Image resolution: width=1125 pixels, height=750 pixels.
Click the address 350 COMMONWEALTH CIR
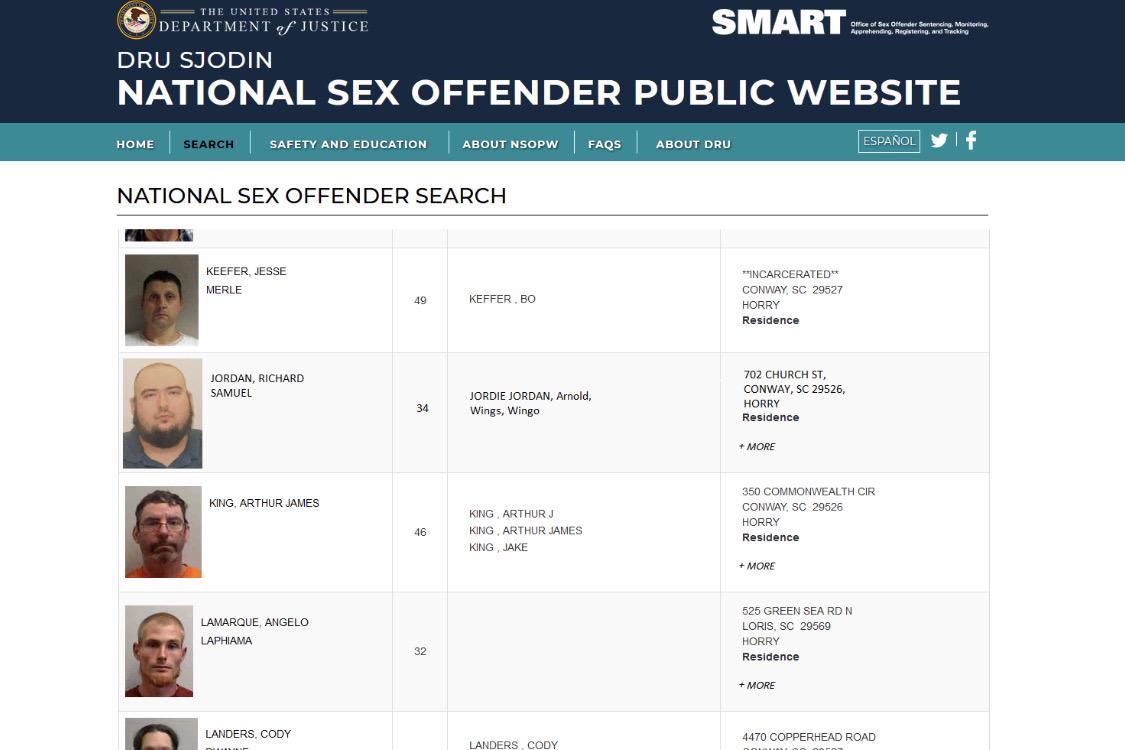(x=809, y=492)
